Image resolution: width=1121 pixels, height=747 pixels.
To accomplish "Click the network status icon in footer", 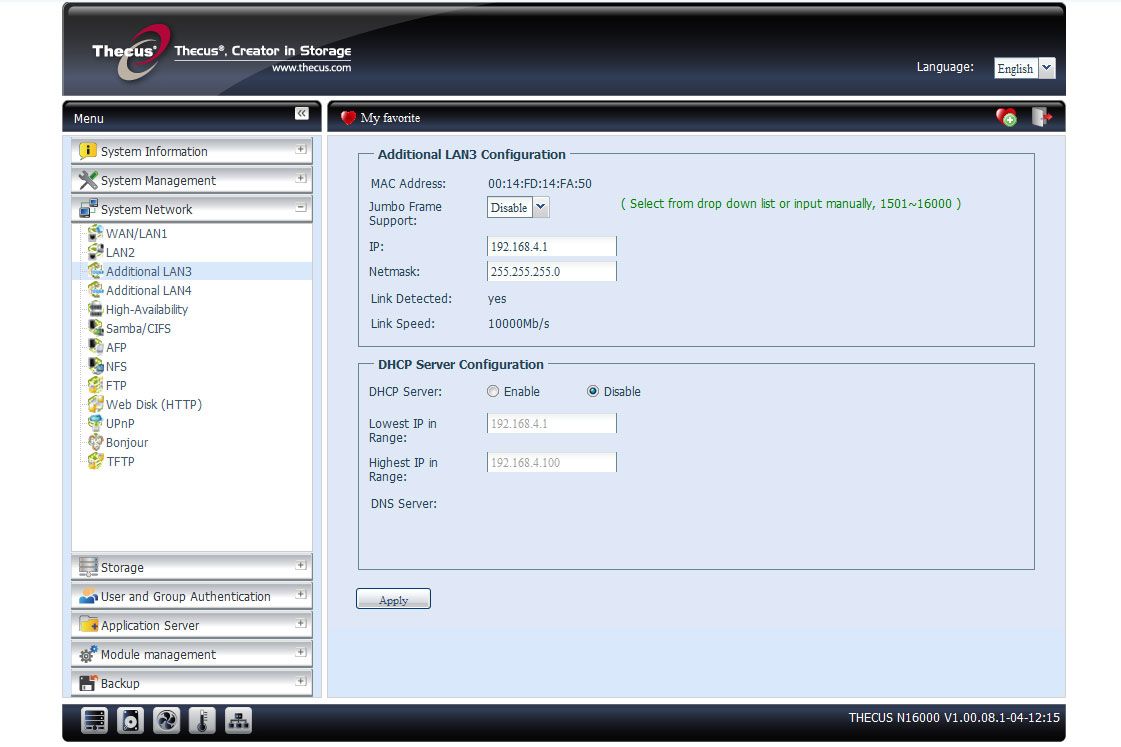I will tap(238, 721).
